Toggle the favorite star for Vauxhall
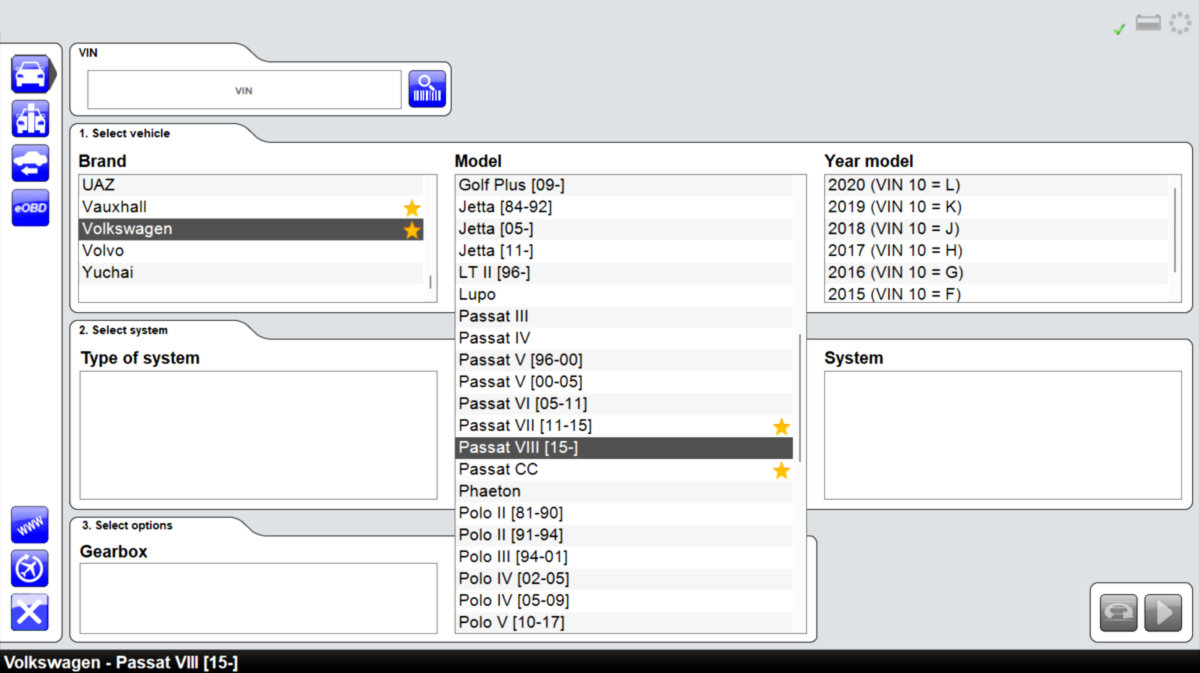 [x=412, y=208]
